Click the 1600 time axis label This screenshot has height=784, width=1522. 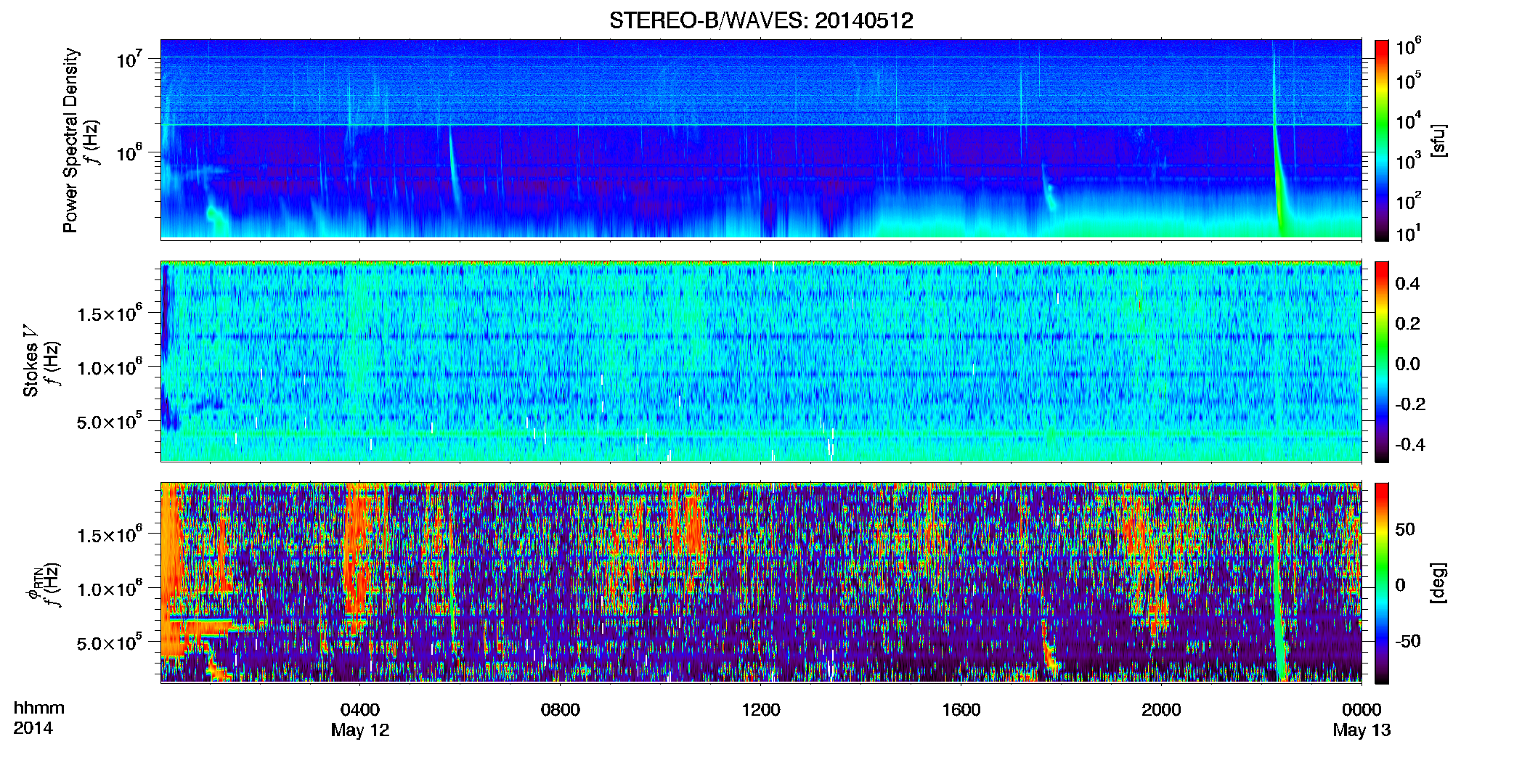961,710
